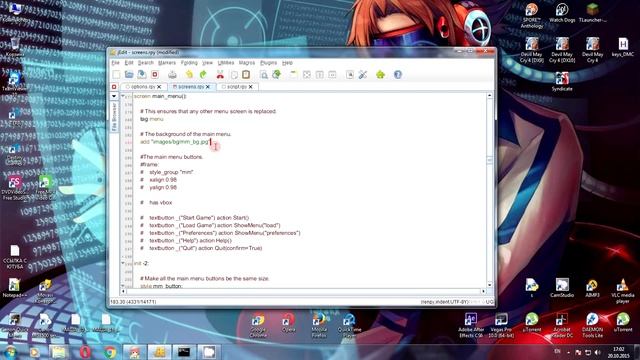Open Global Options via the tools icon
Viewport: 640px width, 360px height.
(x=362, y=75)
